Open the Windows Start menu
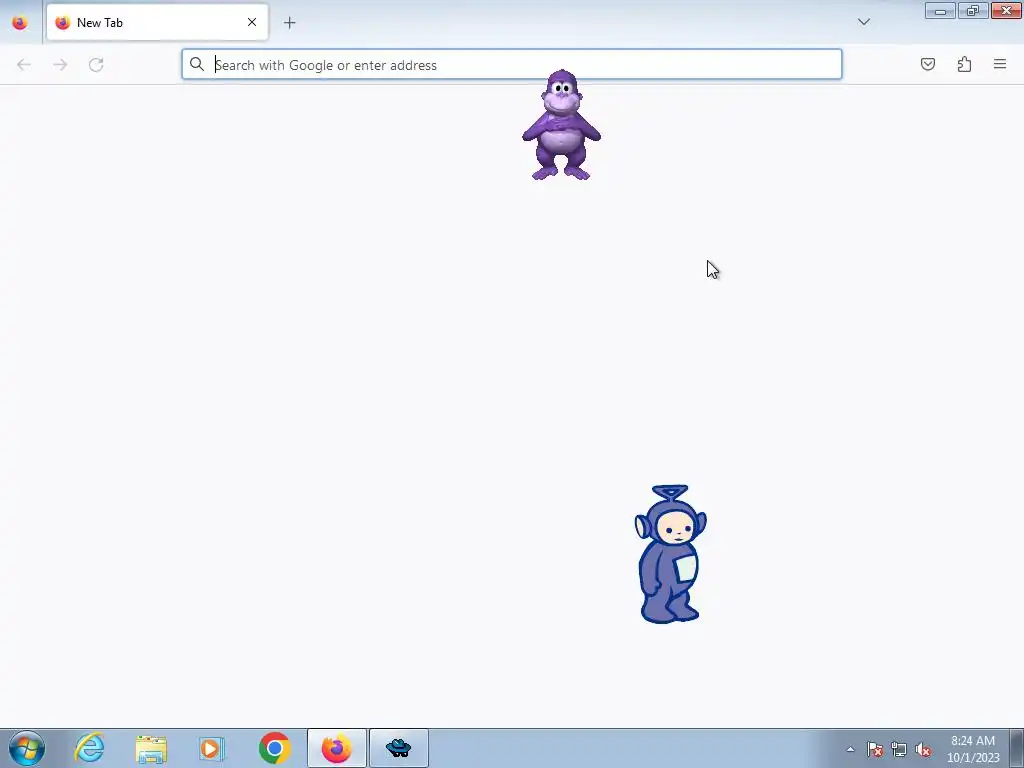 [27, 748]
